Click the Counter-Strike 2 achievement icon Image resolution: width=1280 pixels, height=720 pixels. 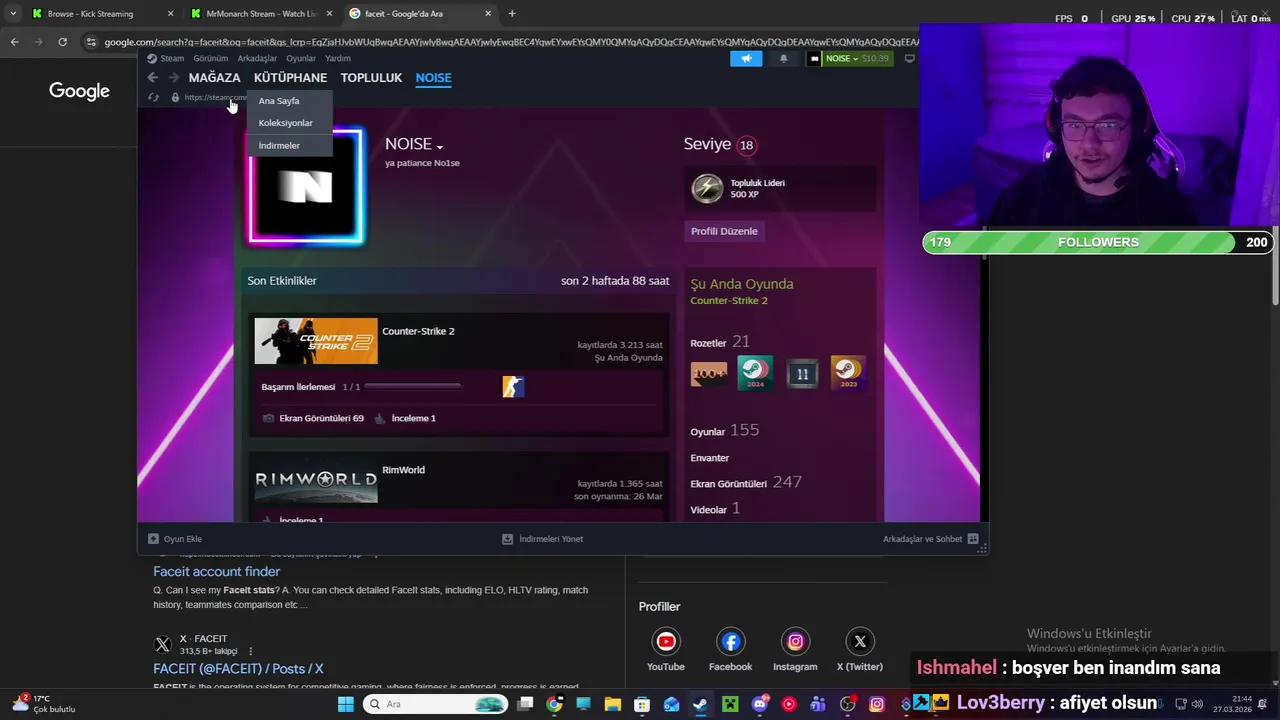513,386
